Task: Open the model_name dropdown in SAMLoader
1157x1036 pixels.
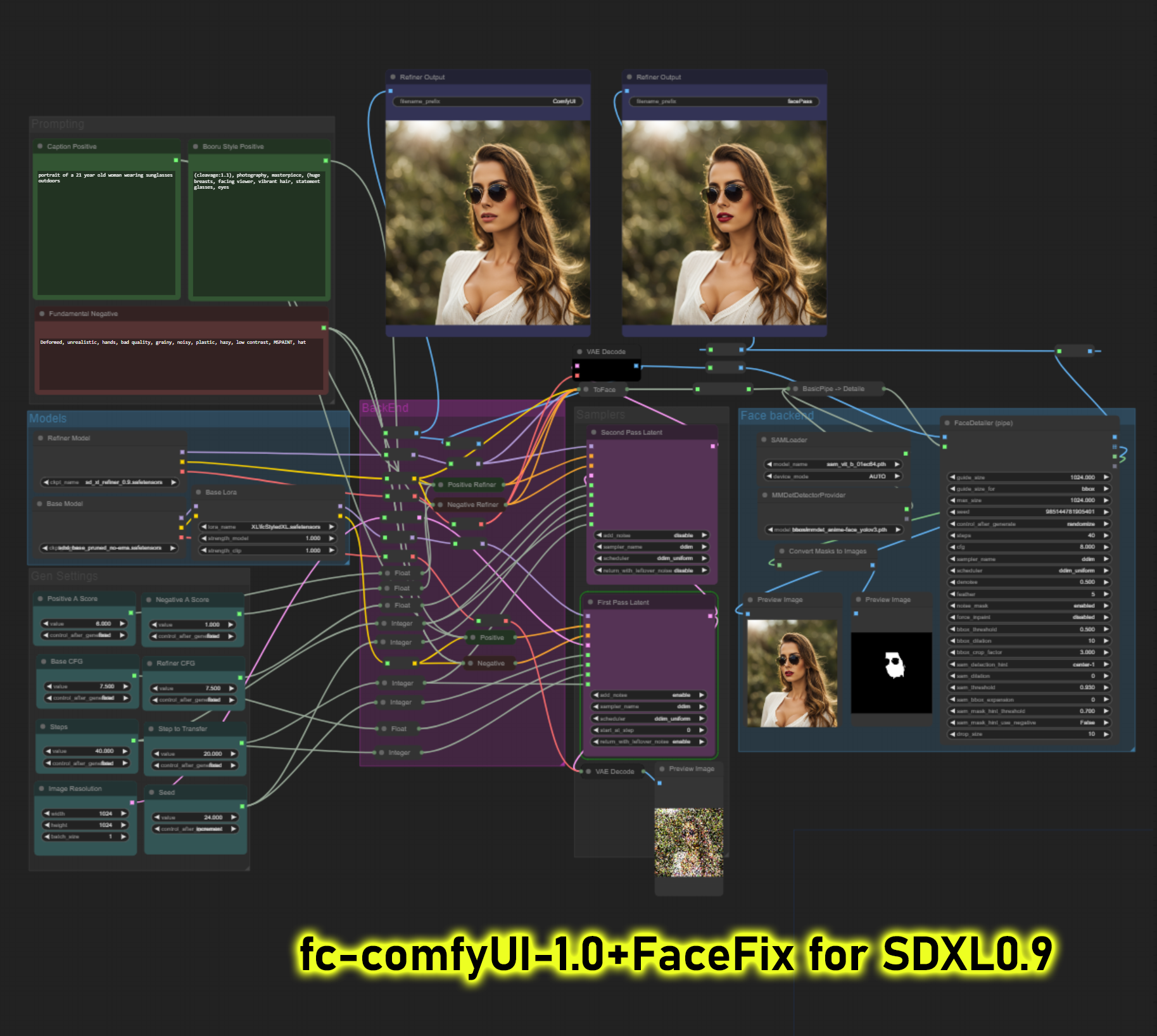Action: click(x=833, y=464)
